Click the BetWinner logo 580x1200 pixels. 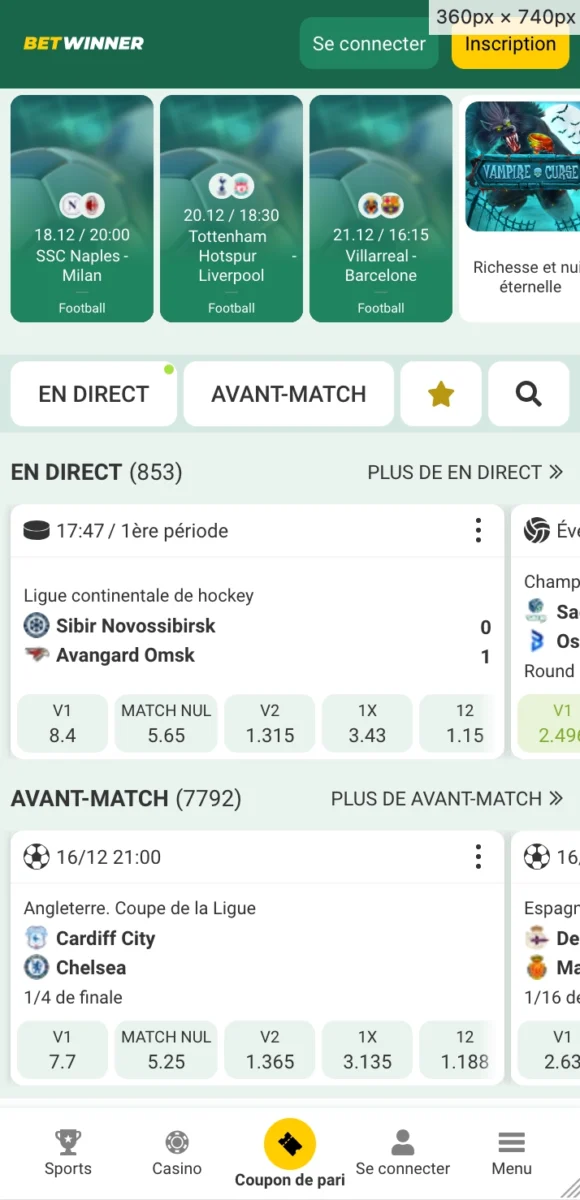(x=83, y=43)
